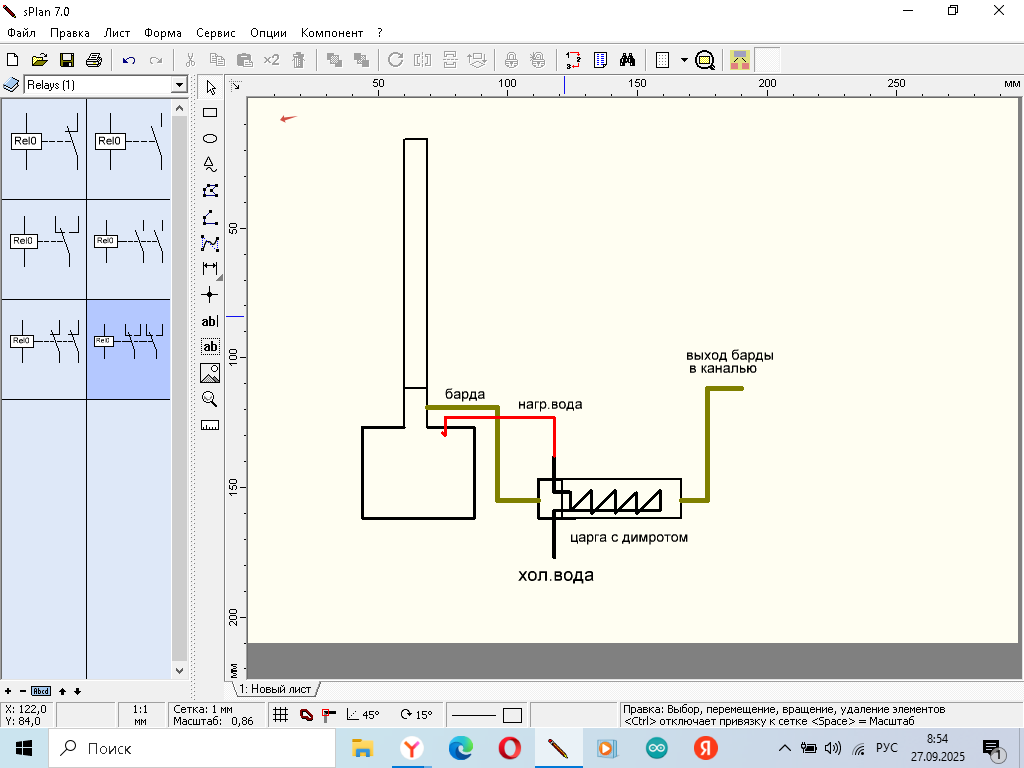Click the Save diskette icon
1024x768 pixels.
[x=67, y=60]
